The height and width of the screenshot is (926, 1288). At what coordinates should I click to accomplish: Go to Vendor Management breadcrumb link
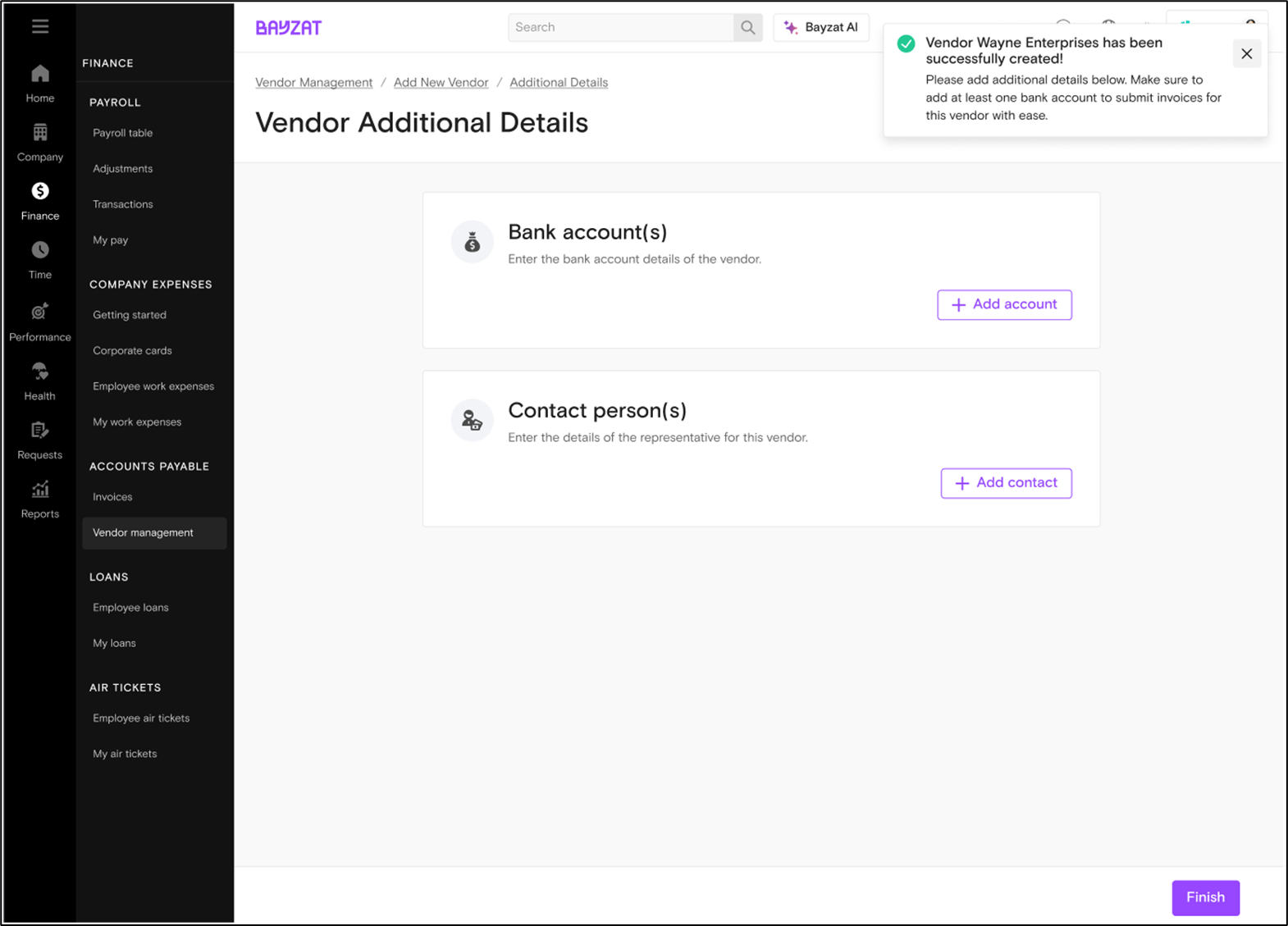coord(313,82)
